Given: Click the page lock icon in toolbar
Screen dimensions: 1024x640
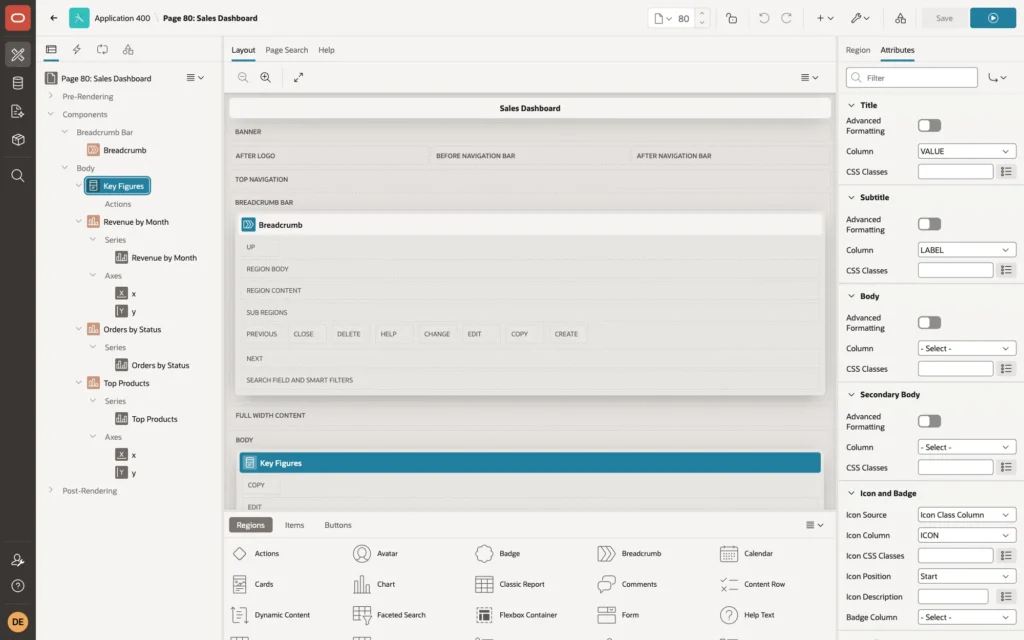Looking at the screenshot, I should coord(731,18).
